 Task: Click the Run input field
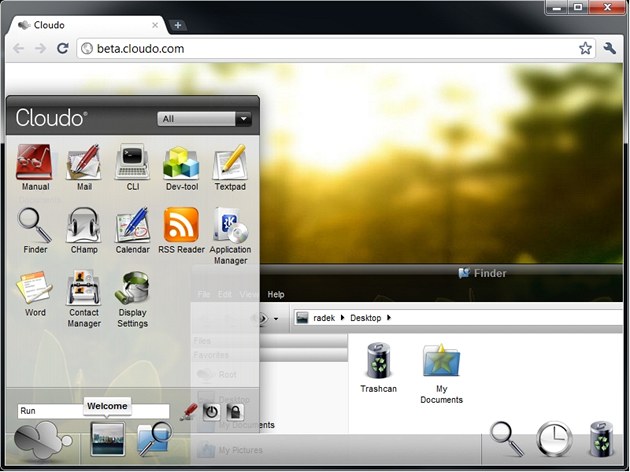(93, 411)
